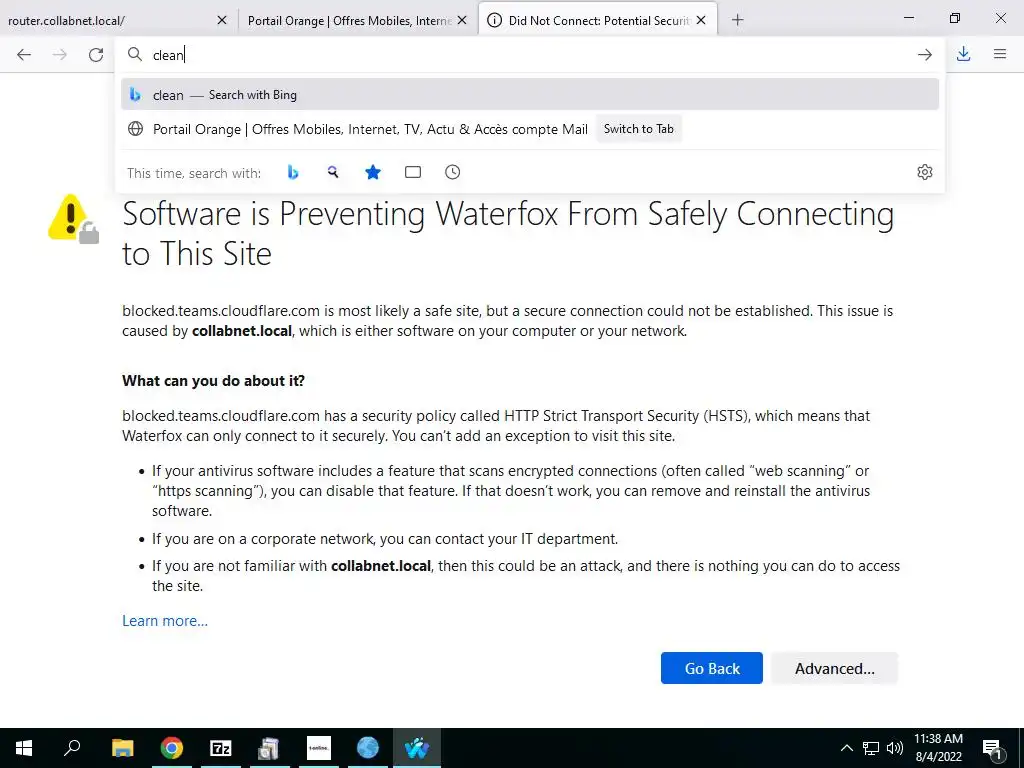Screen dimensions: 1024x768
Task: Search history using the clock icon
Action: pyautogui.click(x=453, y=172)
